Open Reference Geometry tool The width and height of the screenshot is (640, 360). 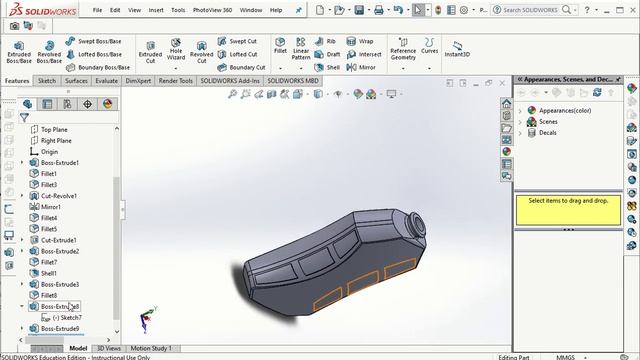pyautogui.click(x=403, y=49)
